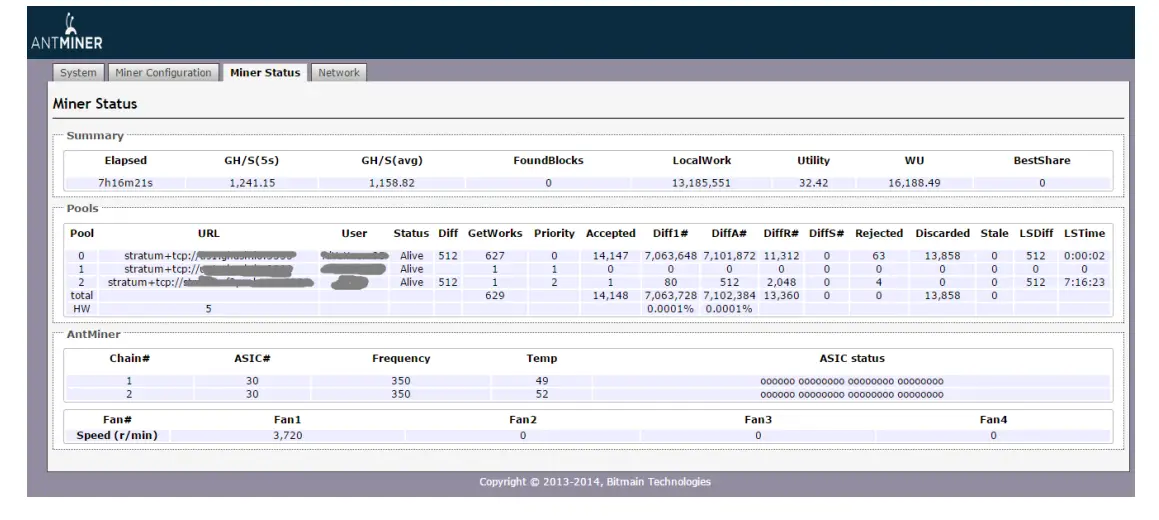Click the chain 1 ASIC status string
Image resolution: width=1159 pixels, height=520 pixels.
point(851,381)
